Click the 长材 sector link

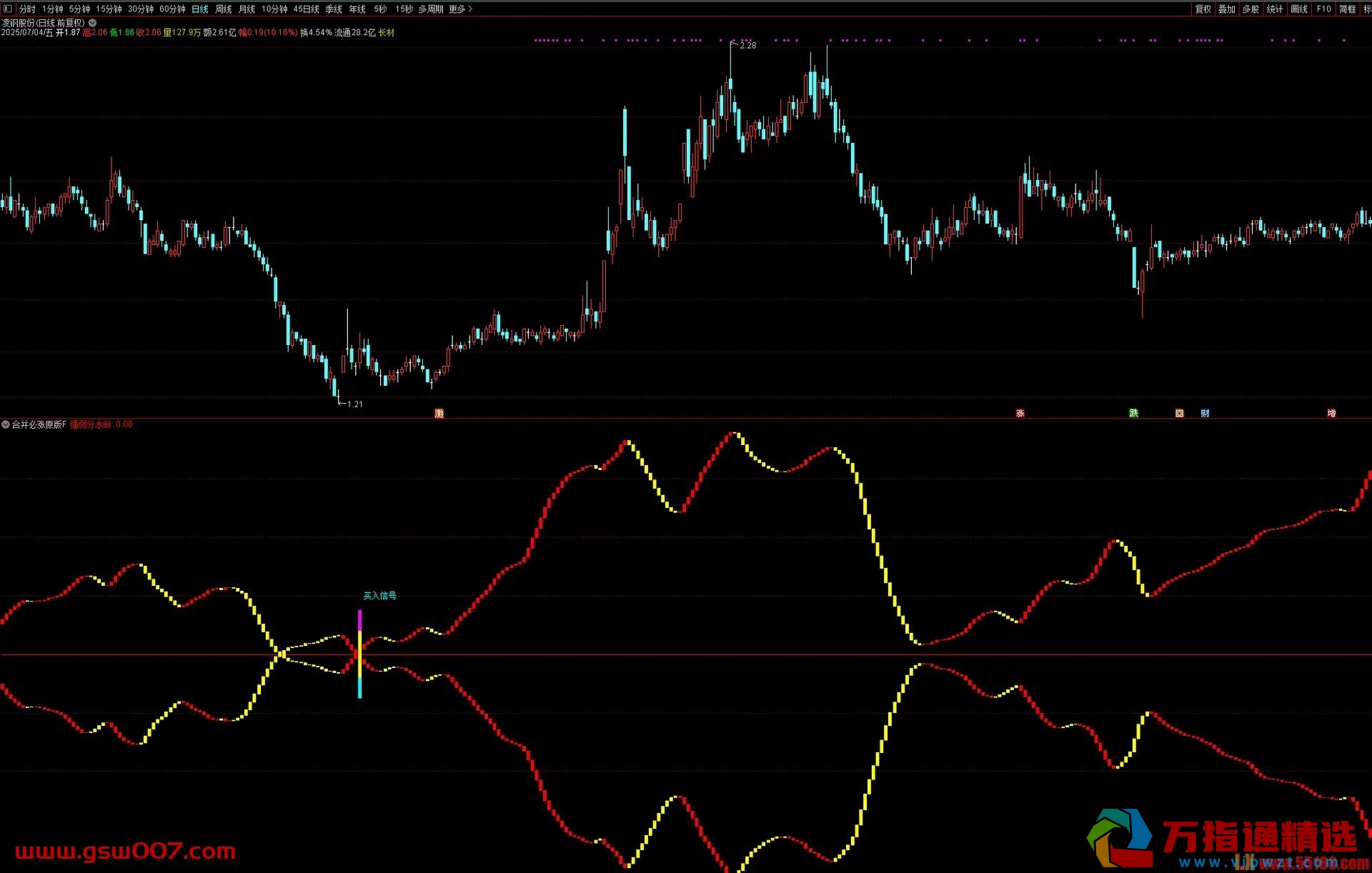pyautogui.click(x=386, y=33)
